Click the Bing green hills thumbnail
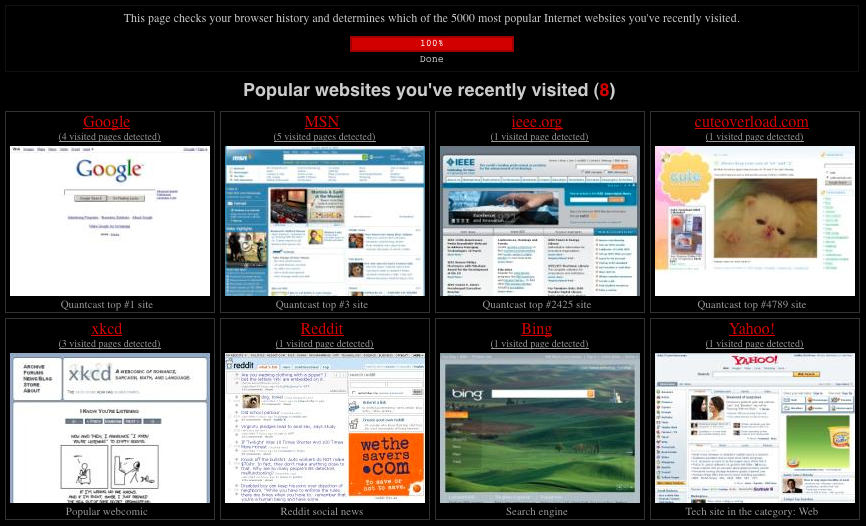This screenshot has height=526, width=866. pyautogui.click(x=540, y=428)
